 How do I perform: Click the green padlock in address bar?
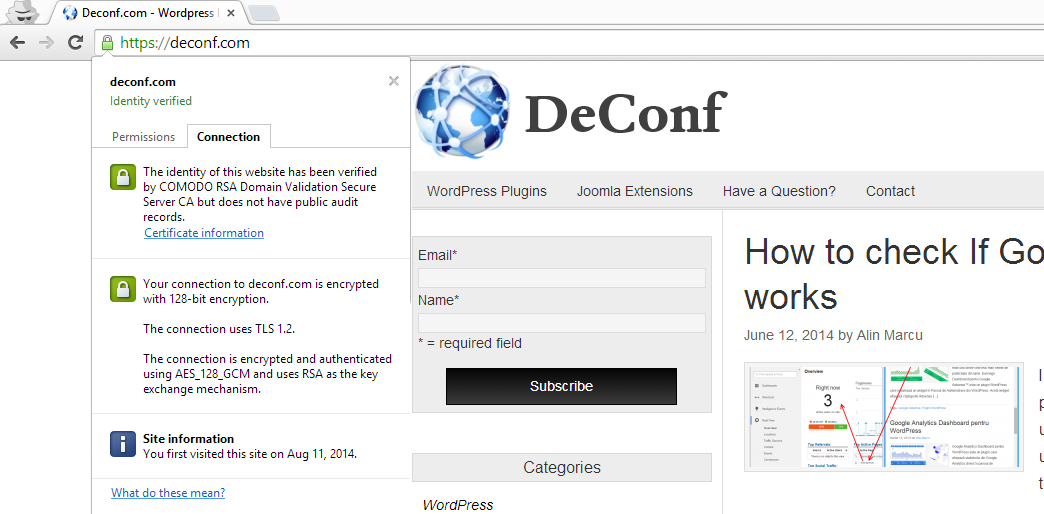pos(107,43)
